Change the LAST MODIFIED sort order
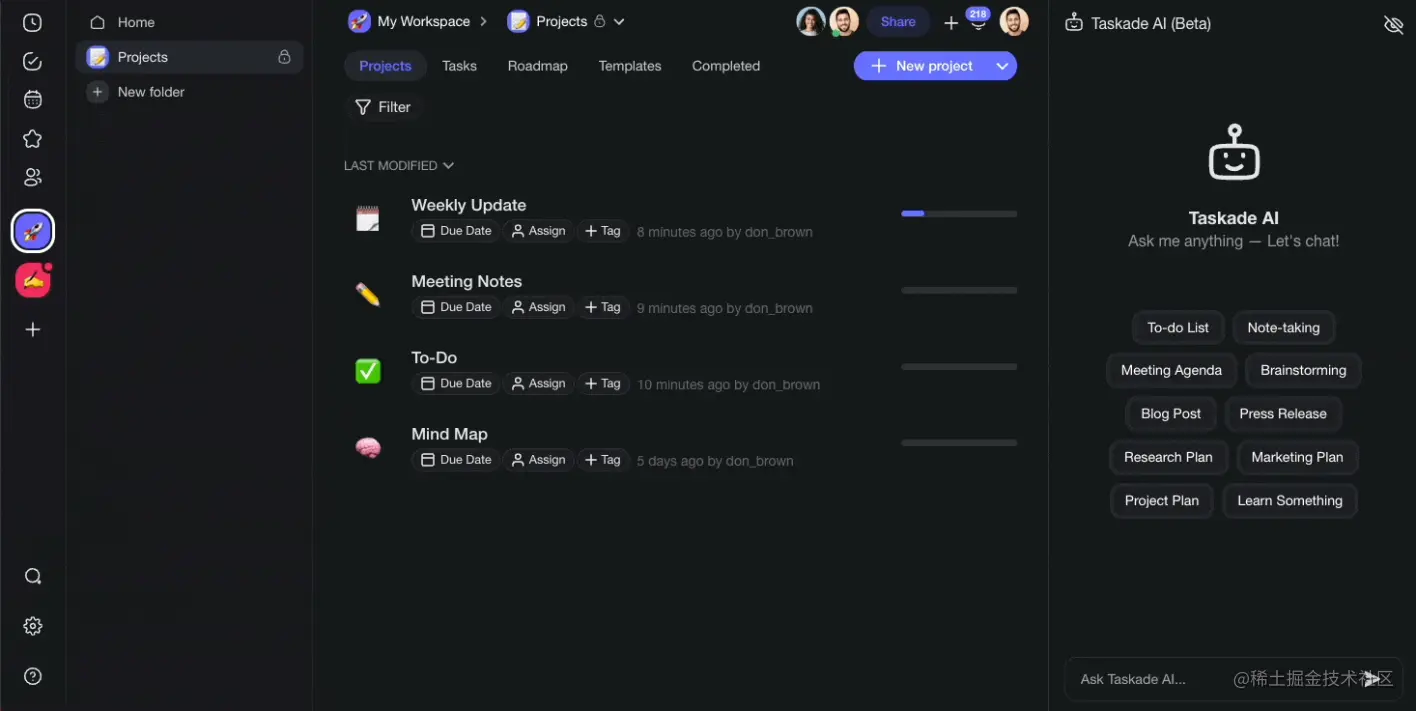1416x711 pixels. 399,165
